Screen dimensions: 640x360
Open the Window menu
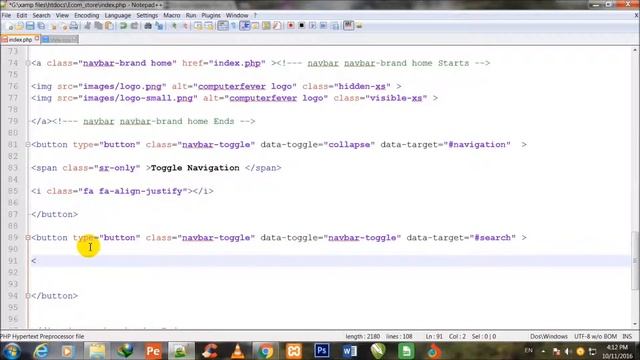tap(237, 16)
